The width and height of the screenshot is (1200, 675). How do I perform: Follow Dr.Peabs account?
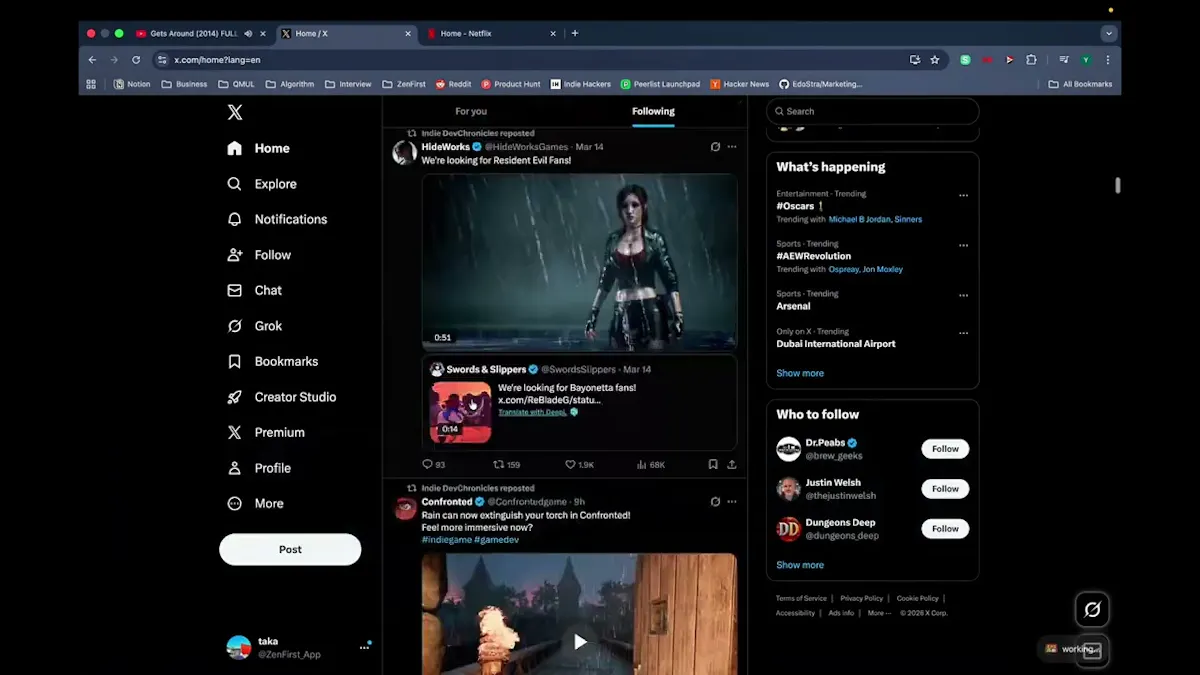(945, 449)
